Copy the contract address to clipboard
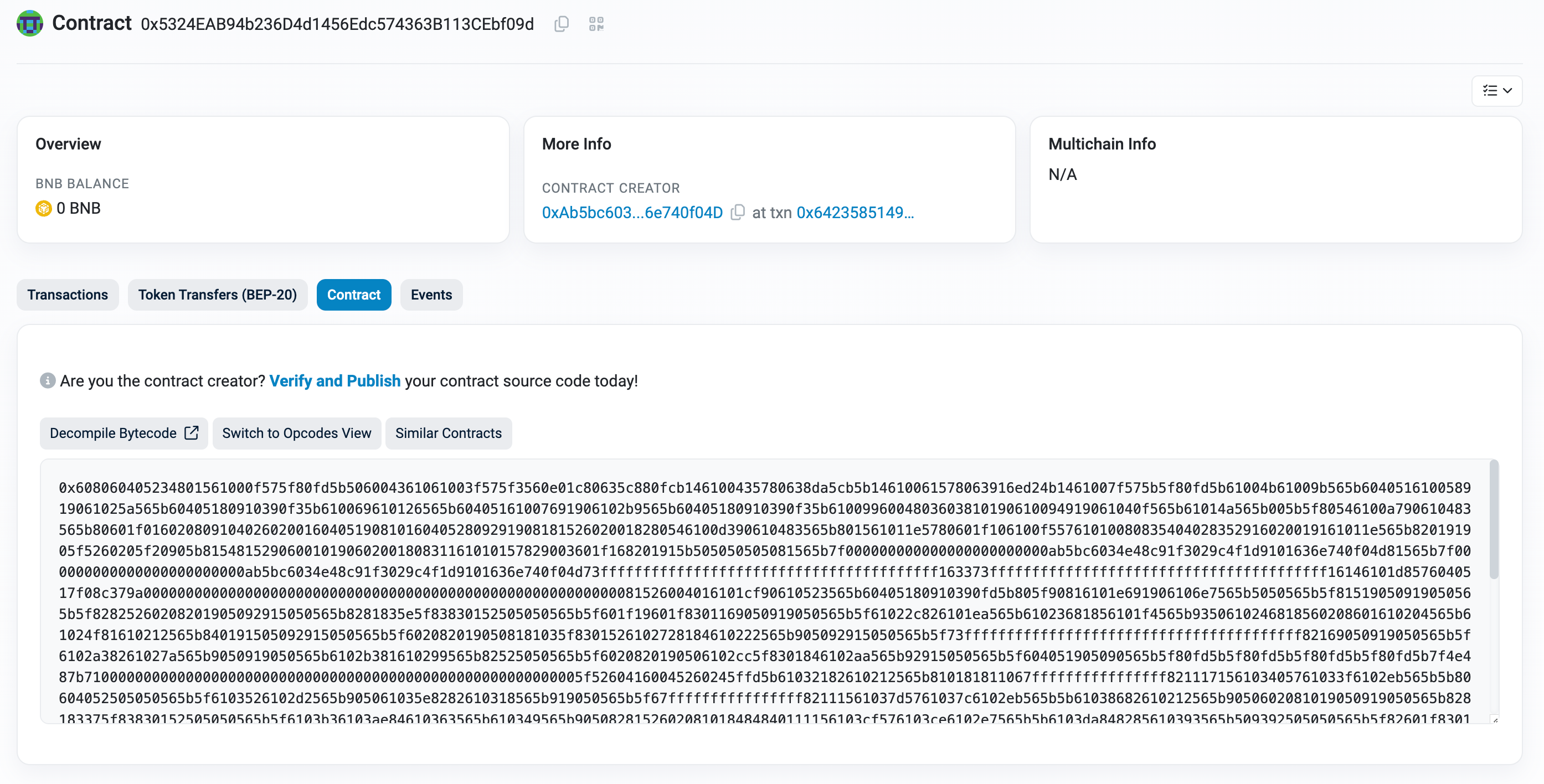This screenshot has height=784, width=1544. (561, 24)
